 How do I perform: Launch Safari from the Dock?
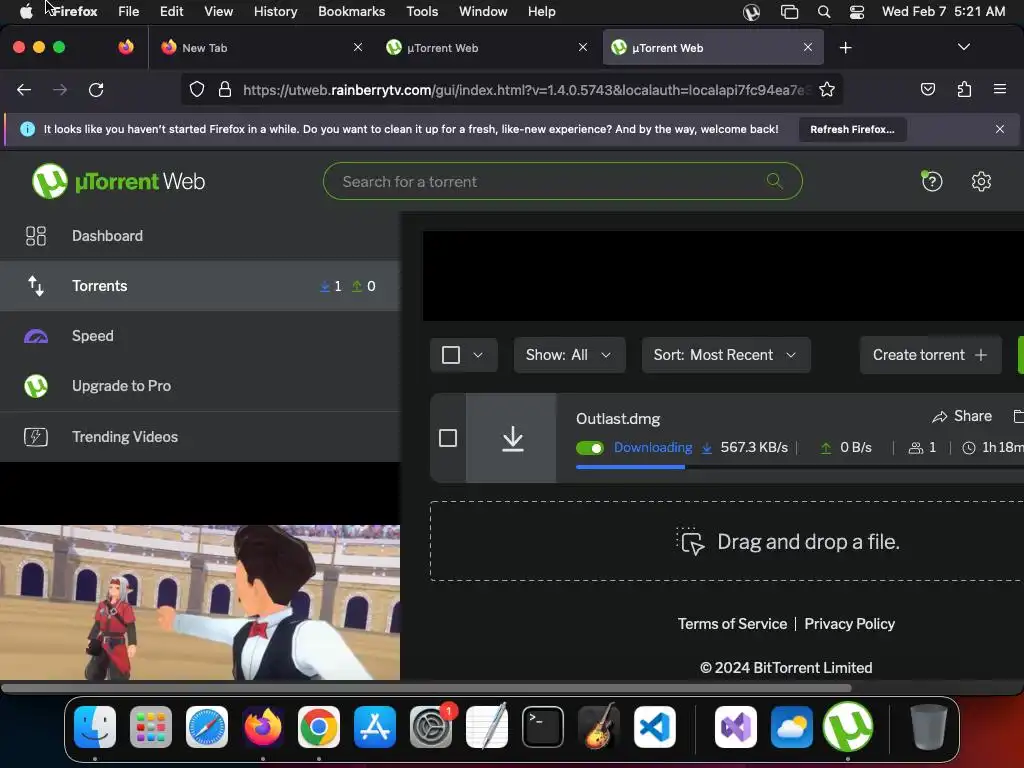[x=207, y=727]
